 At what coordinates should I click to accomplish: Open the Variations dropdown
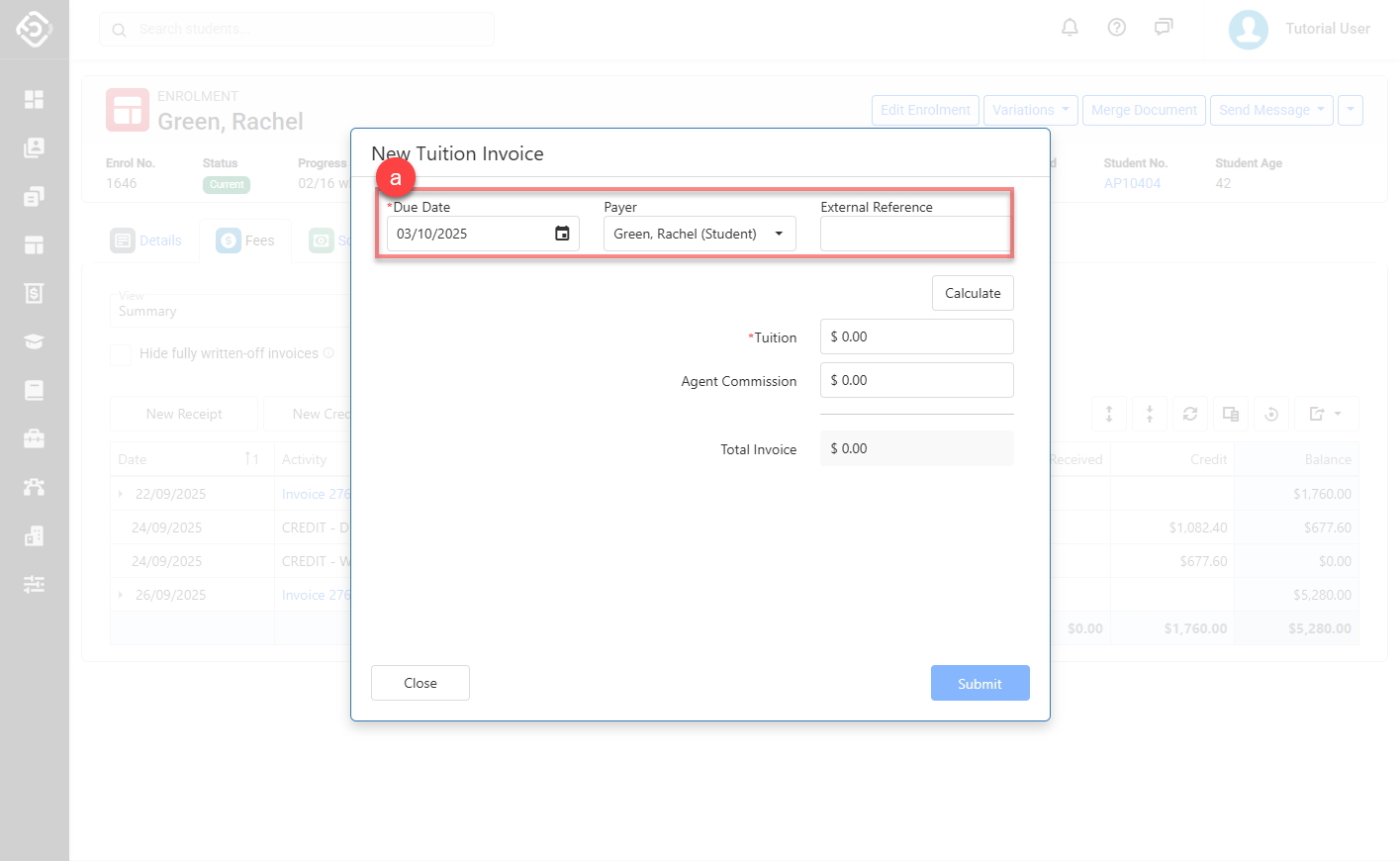tap(1030, 110)
